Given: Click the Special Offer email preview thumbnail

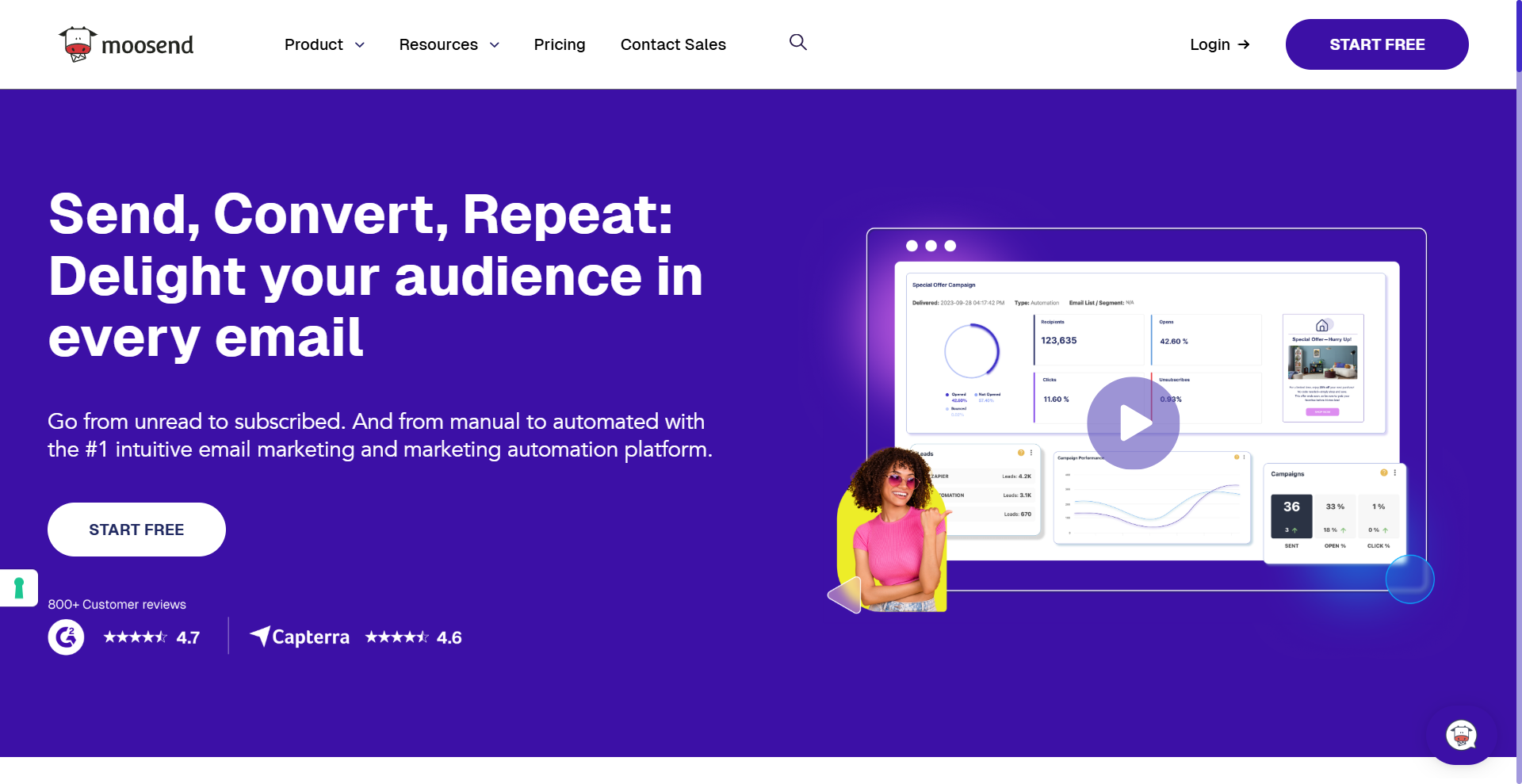Looking at the screenshot, I should tap(1322, 368).
